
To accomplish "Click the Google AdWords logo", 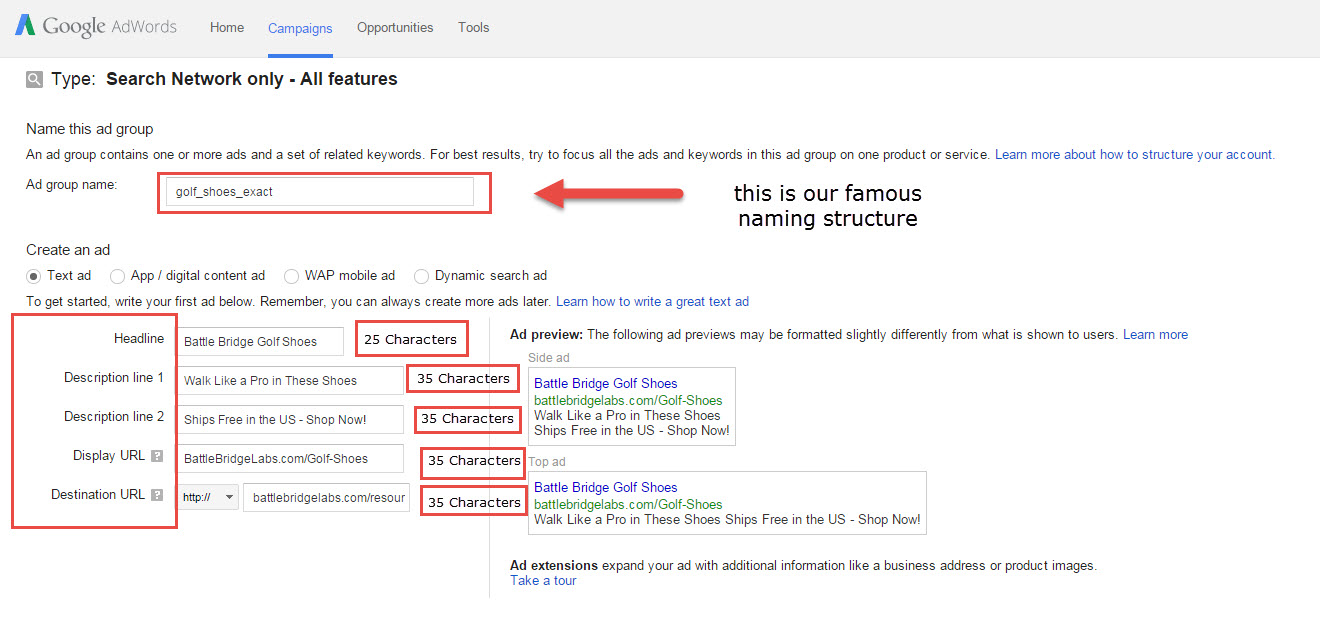I will click(94, 27).
